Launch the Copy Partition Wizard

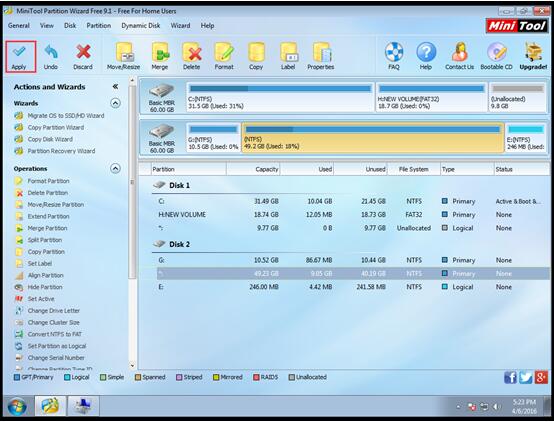[49, 127]
